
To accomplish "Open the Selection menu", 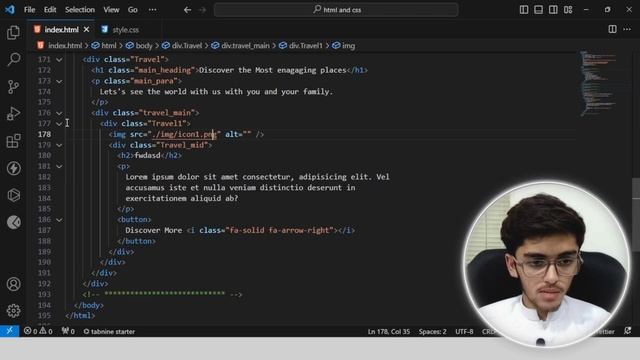I will (x=80, y=10).
